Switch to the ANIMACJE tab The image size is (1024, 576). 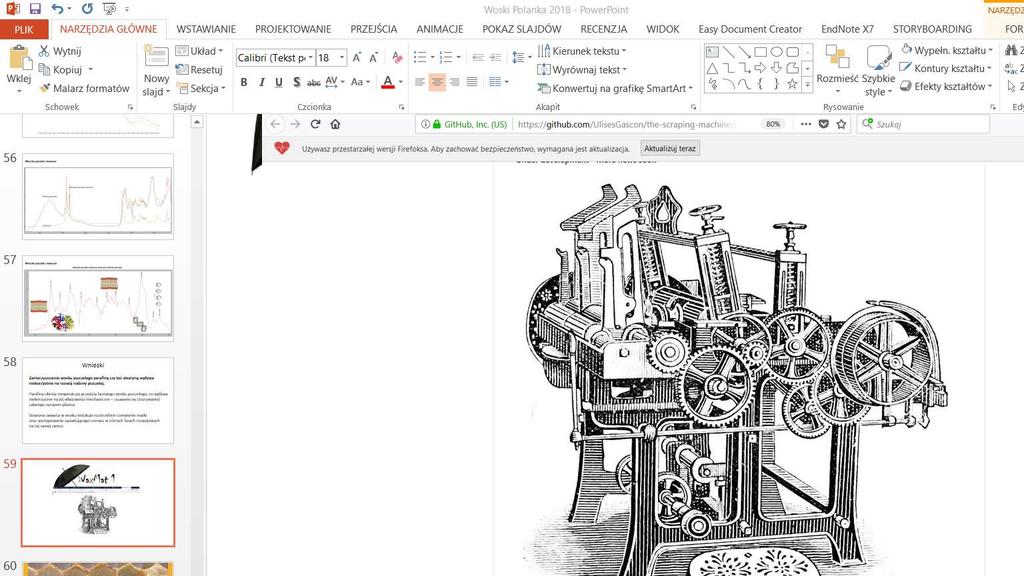pos(440,29)
